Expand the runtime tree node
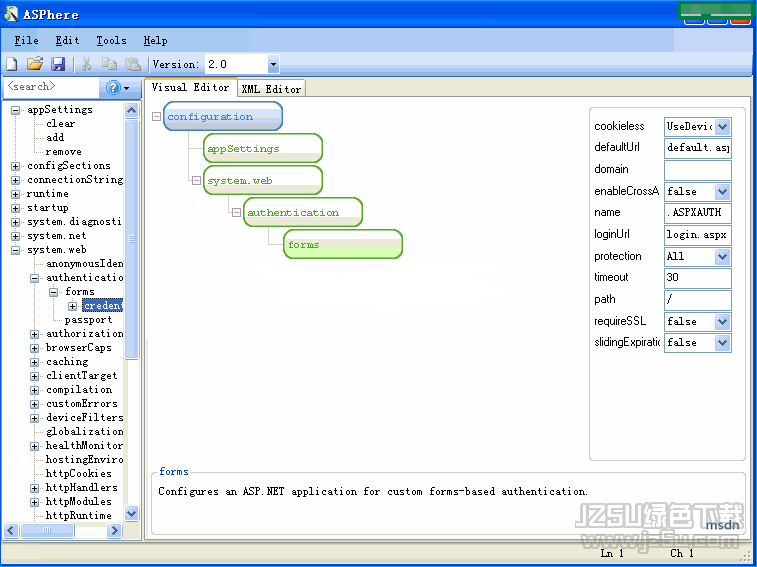757x567 pixels. click(16, 194)
